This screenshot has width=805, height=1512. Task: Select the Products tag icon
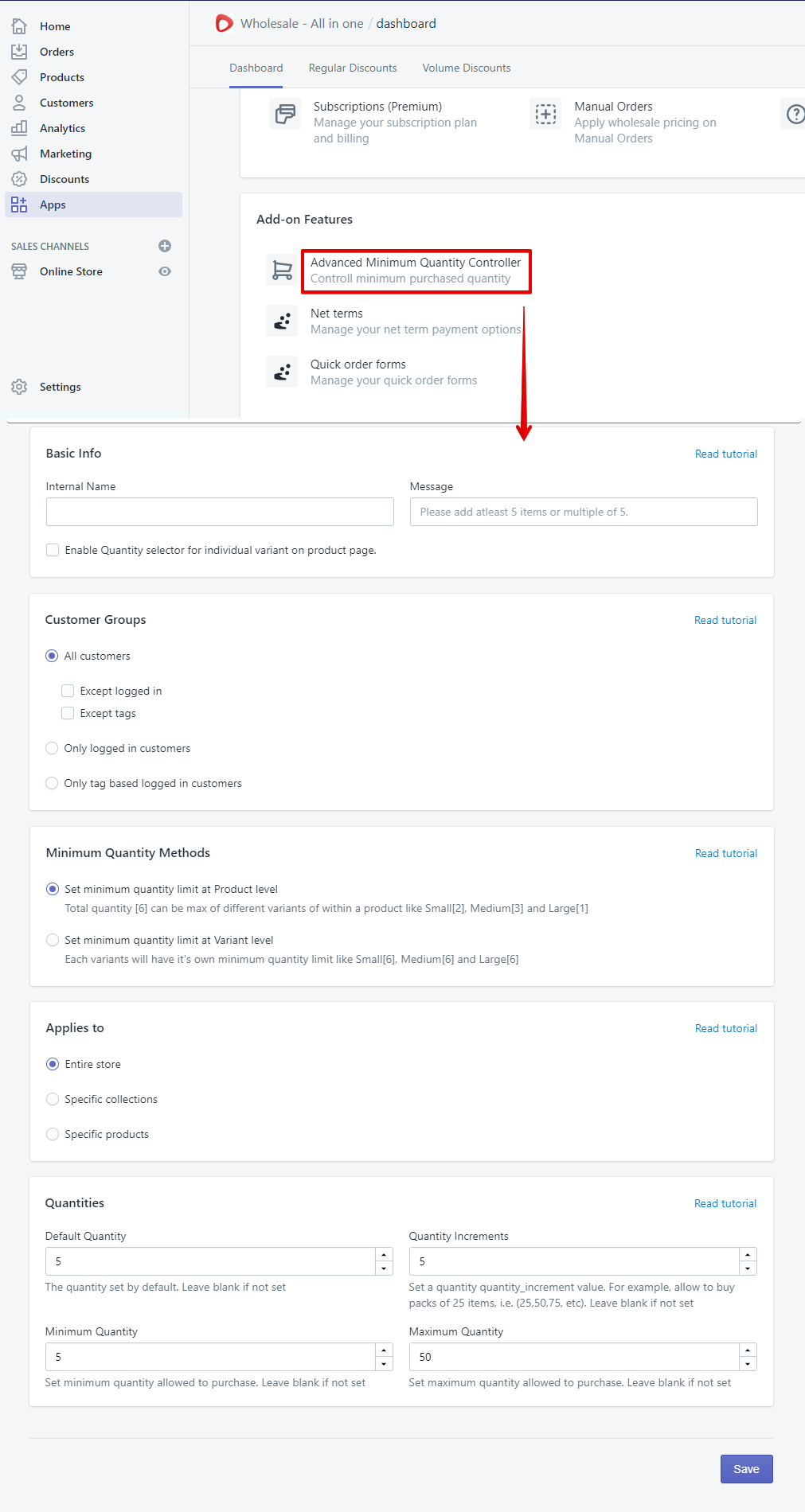tap(19, 77)
